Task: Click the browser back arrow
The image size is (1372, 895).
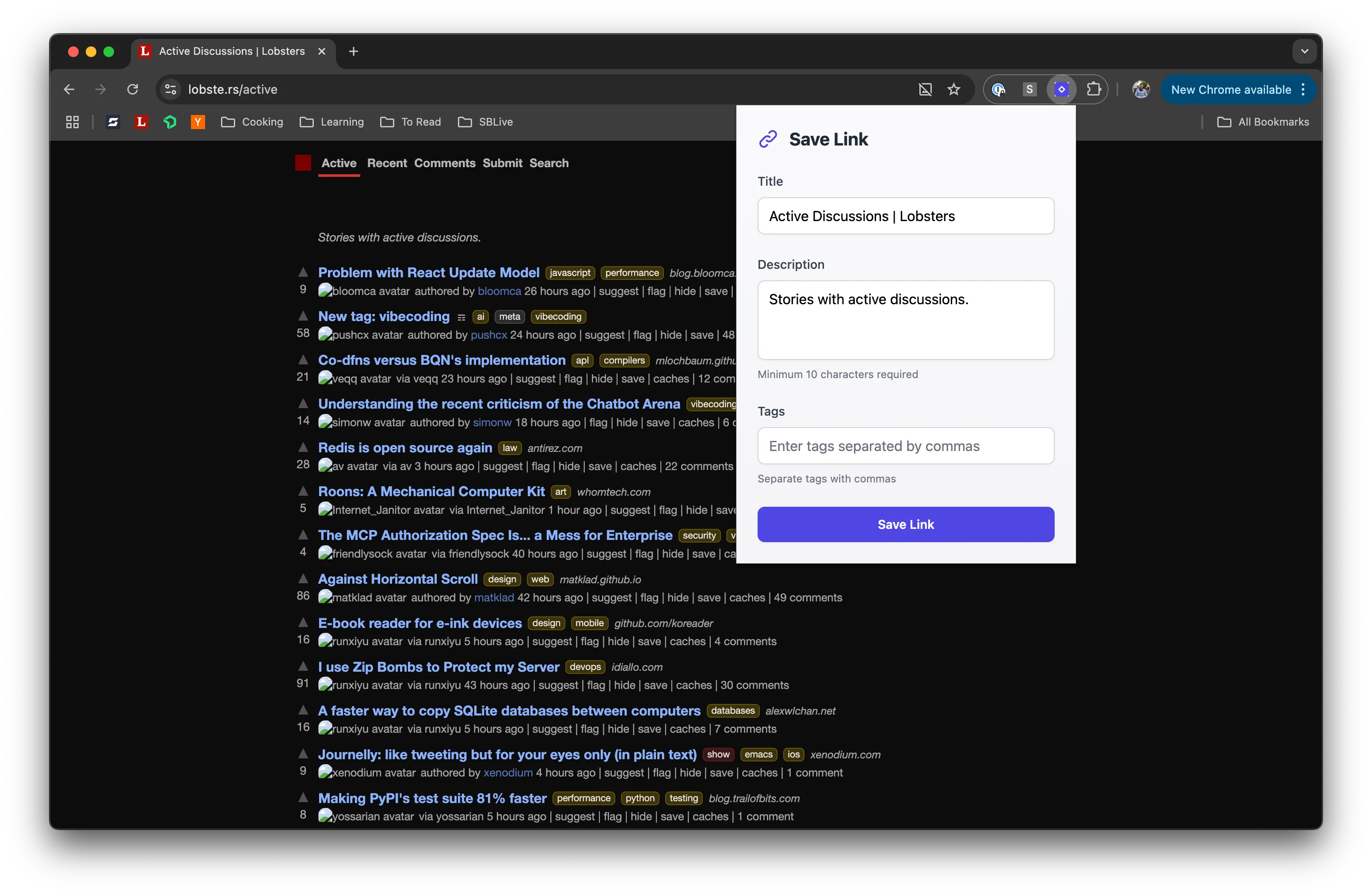Action: click(69, 89)
